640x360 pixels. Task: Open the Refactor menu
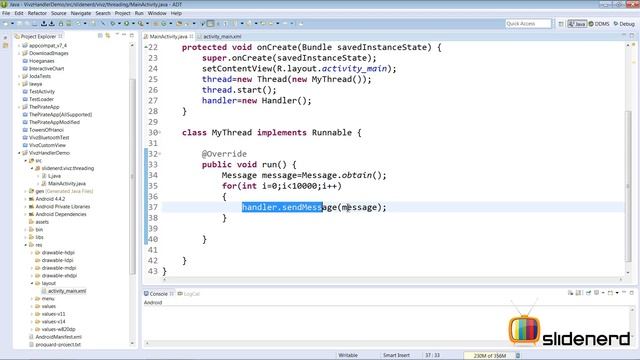click(x=37, y=13)
